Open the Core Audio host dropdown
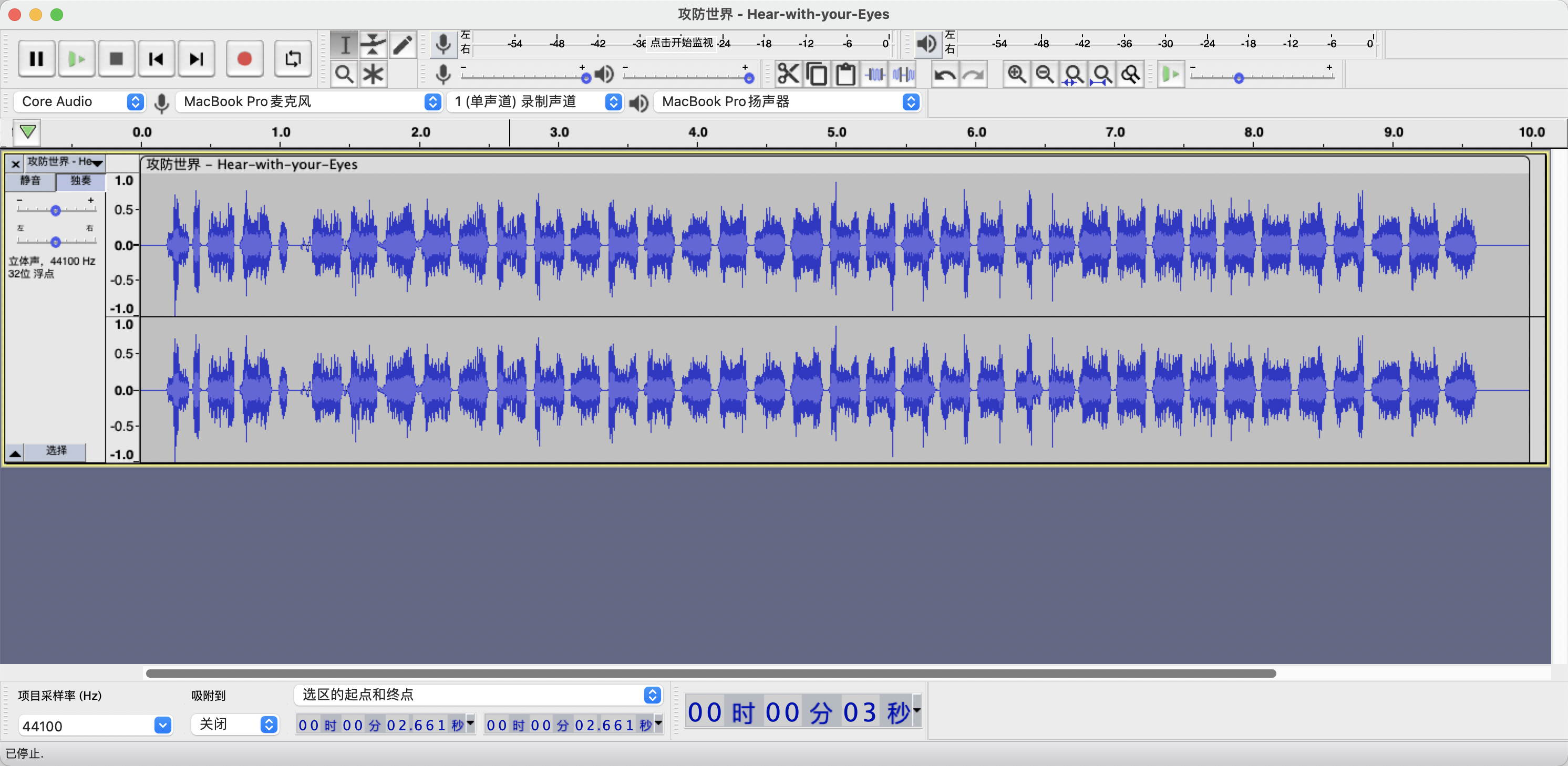The height and width of the screenshot is (766, 1568). (x=79, y=101)
